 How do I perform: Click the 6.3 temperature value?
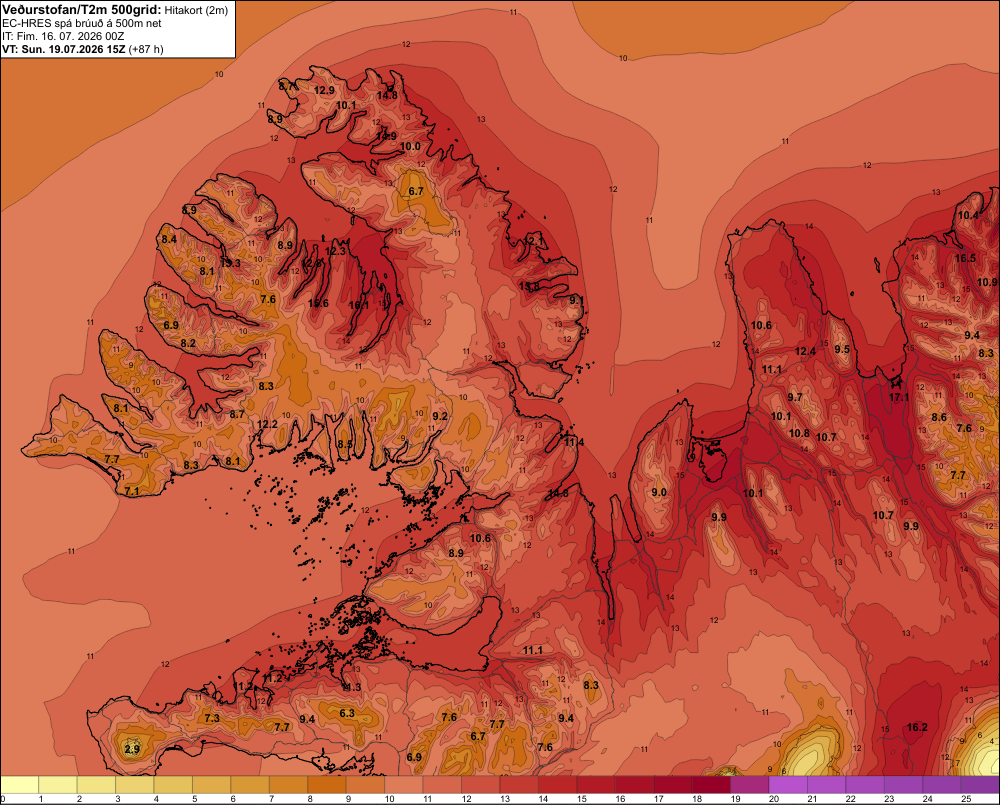tap(347, 713)
